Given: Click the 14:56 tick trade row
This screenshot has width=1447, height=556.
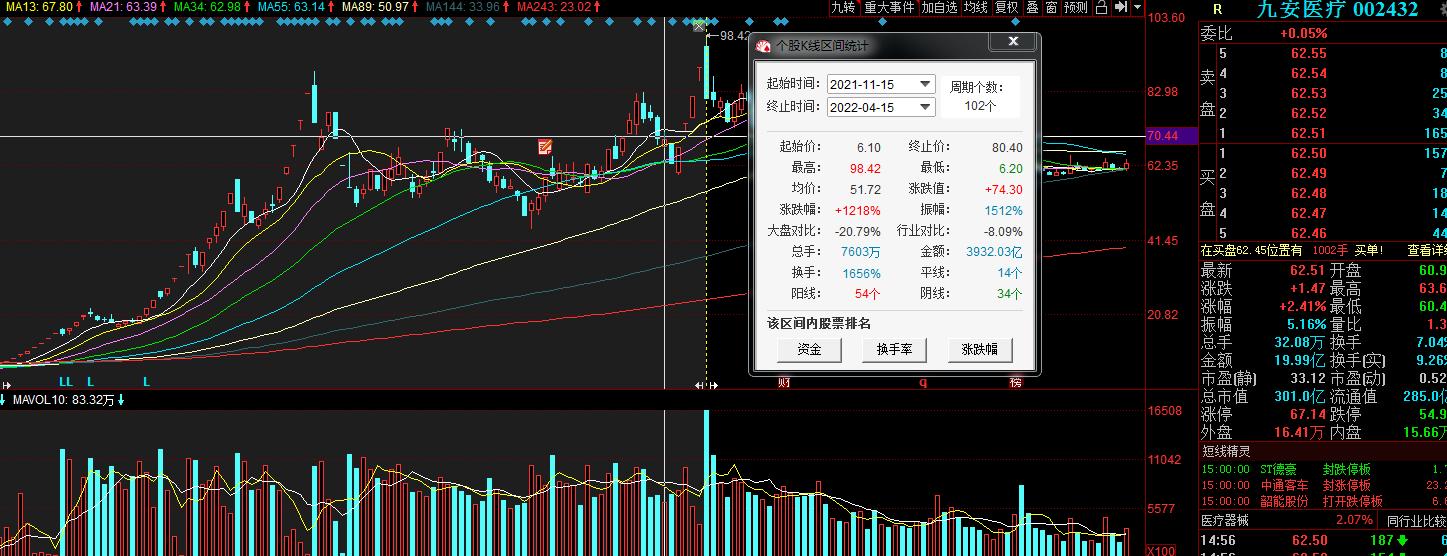Looking at the screenshot, I should [x=1323, y=541].
